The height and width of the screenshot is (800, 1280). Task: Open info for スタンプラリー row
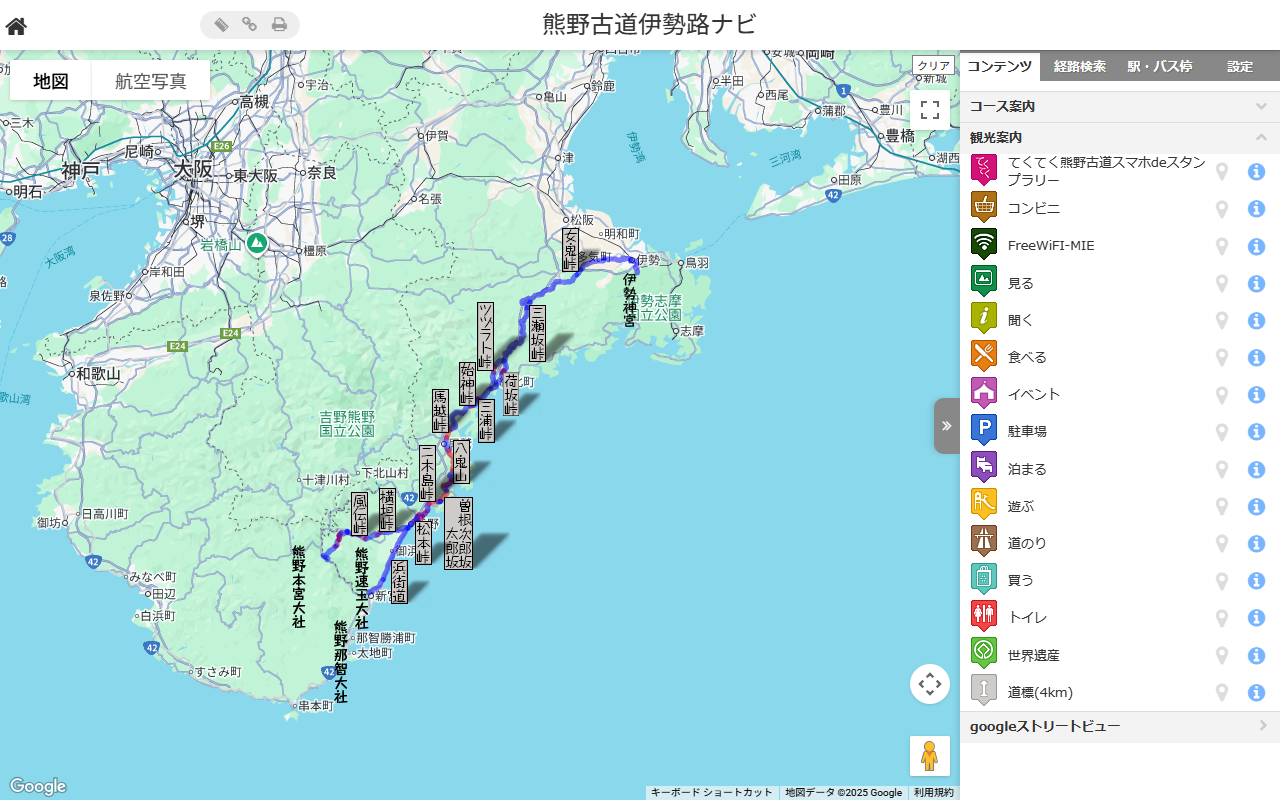coord(1257,172)
